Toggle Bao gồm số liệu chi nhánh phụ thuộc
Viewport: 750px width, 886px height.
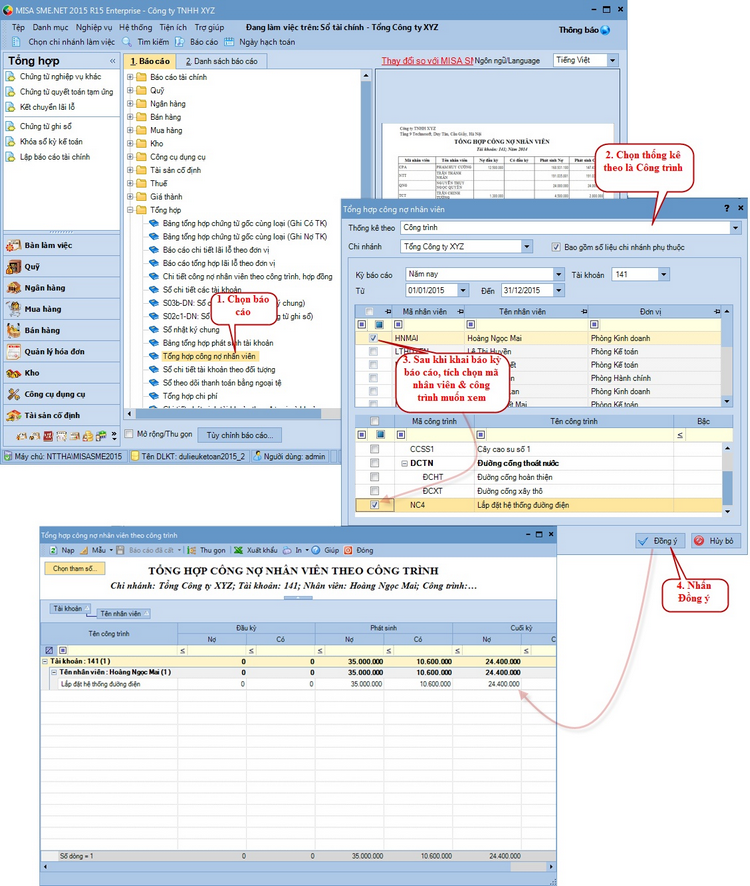click(x=556, y=247)
